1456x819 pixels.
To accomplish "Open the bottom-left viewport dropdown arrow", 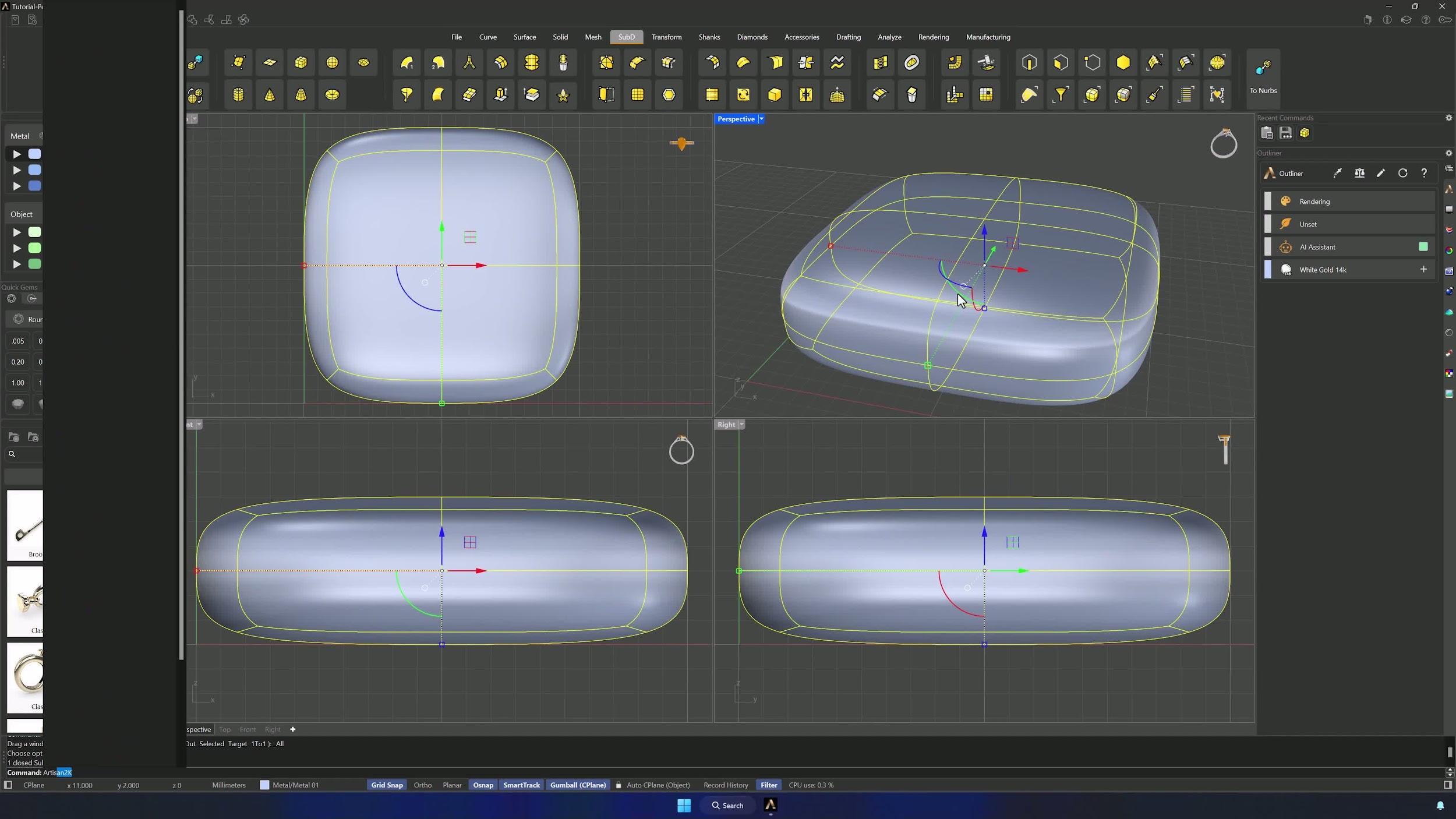I will (x=199, y=425).
